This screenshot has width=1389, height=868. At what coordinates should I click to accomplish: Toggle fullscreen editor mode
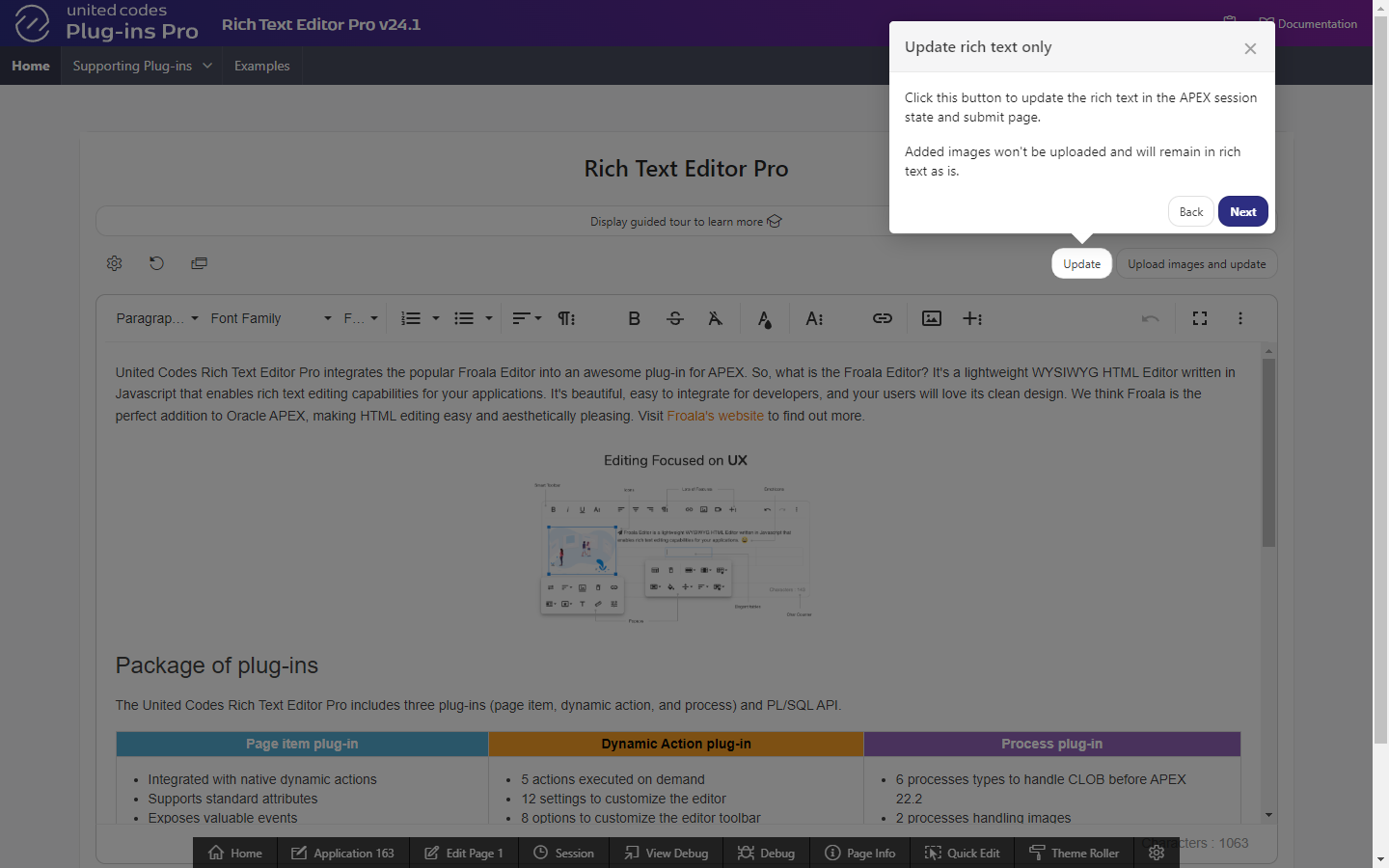(x=1200, y=318)
